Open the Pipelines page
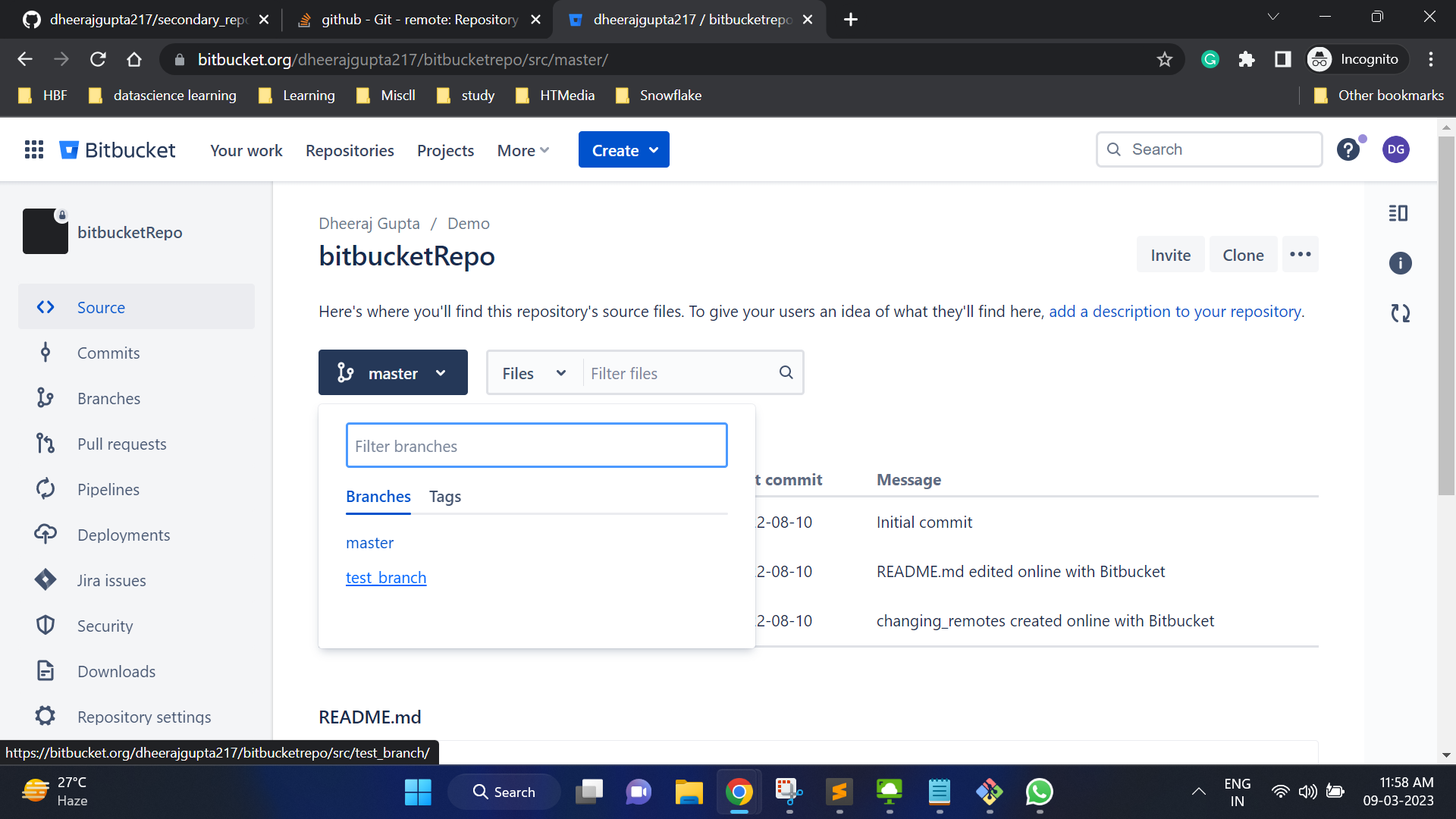The width and height of the screenshot is (1456, 819). point(107,489)
